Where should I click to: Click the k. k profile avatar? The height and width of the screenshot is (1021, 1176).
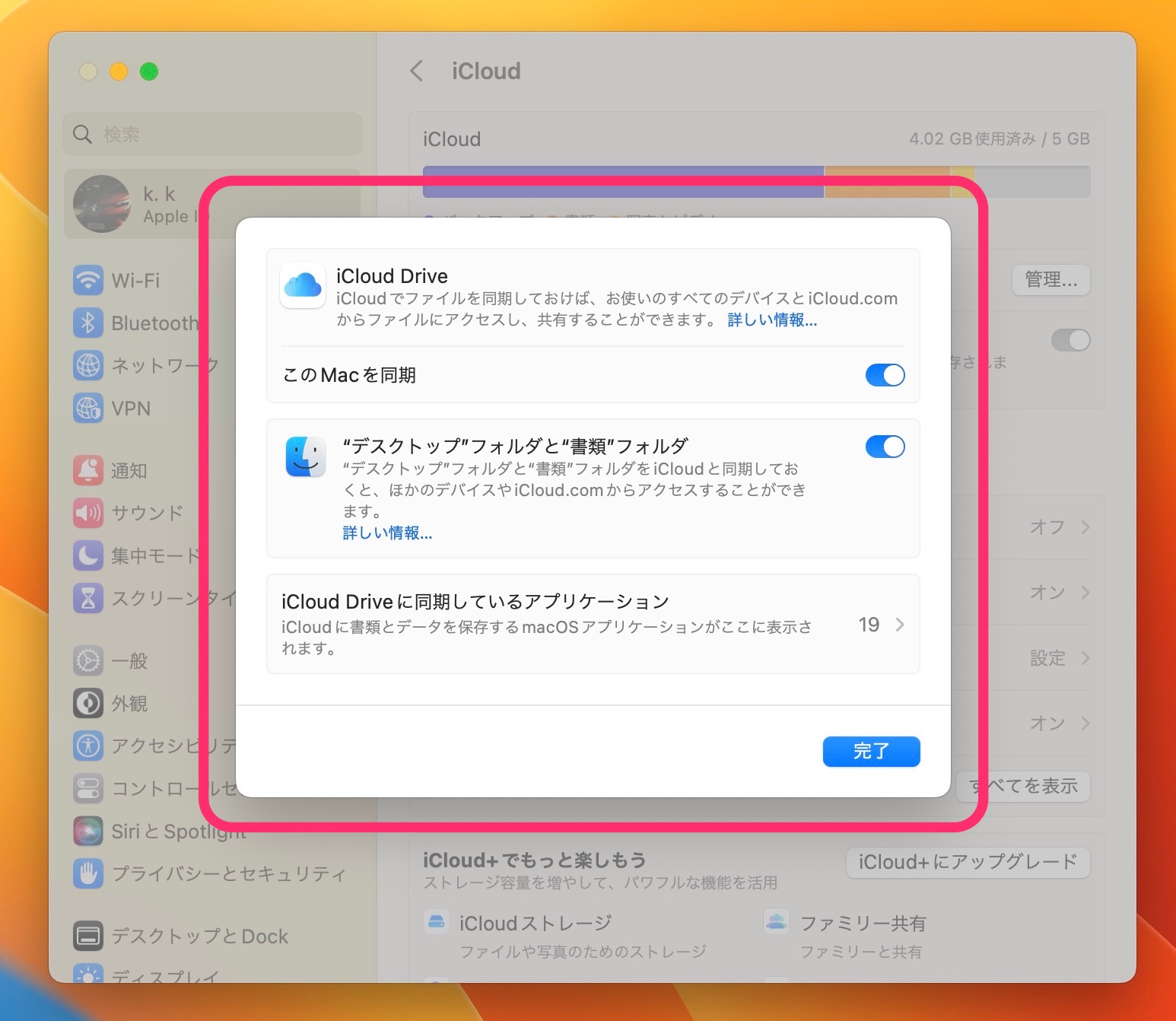[x=102, y=204]
